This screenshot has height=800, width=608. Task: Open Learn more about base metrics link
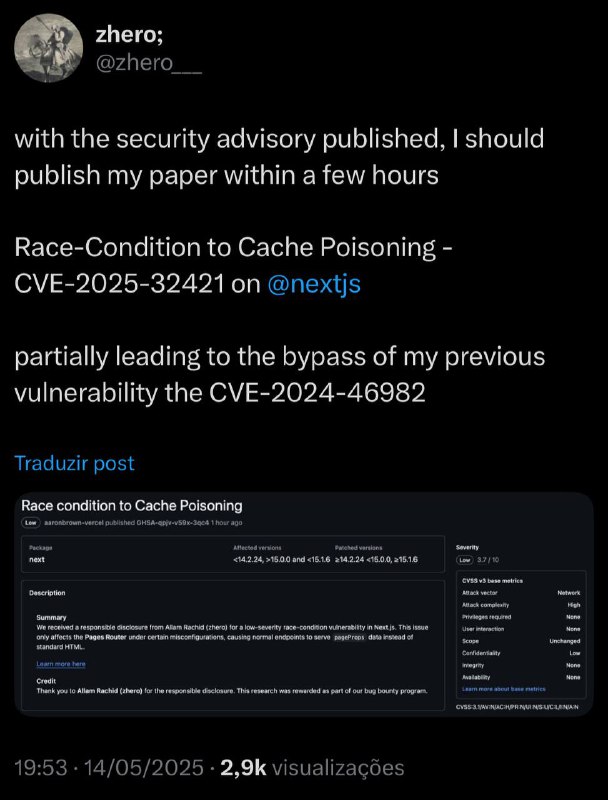click(503, 689)
